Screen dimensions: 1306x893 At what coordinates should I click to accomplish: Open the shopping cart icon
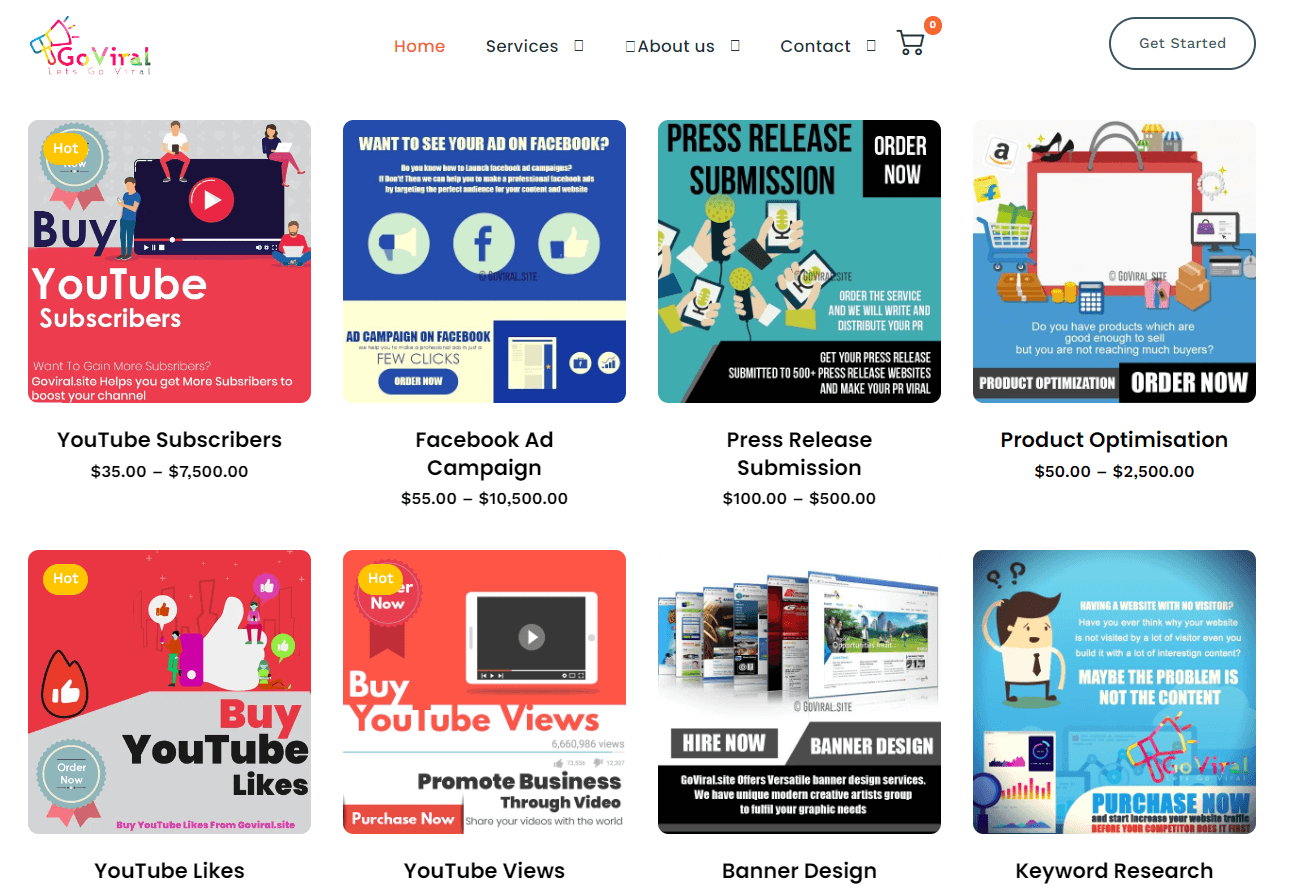[910, 43]
